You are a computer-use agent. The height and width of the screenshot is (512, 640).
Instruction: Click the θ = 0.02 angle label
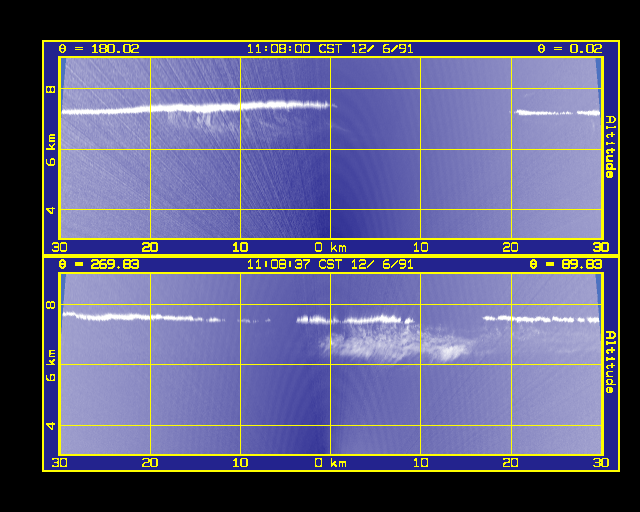click(x=569, y=49)
